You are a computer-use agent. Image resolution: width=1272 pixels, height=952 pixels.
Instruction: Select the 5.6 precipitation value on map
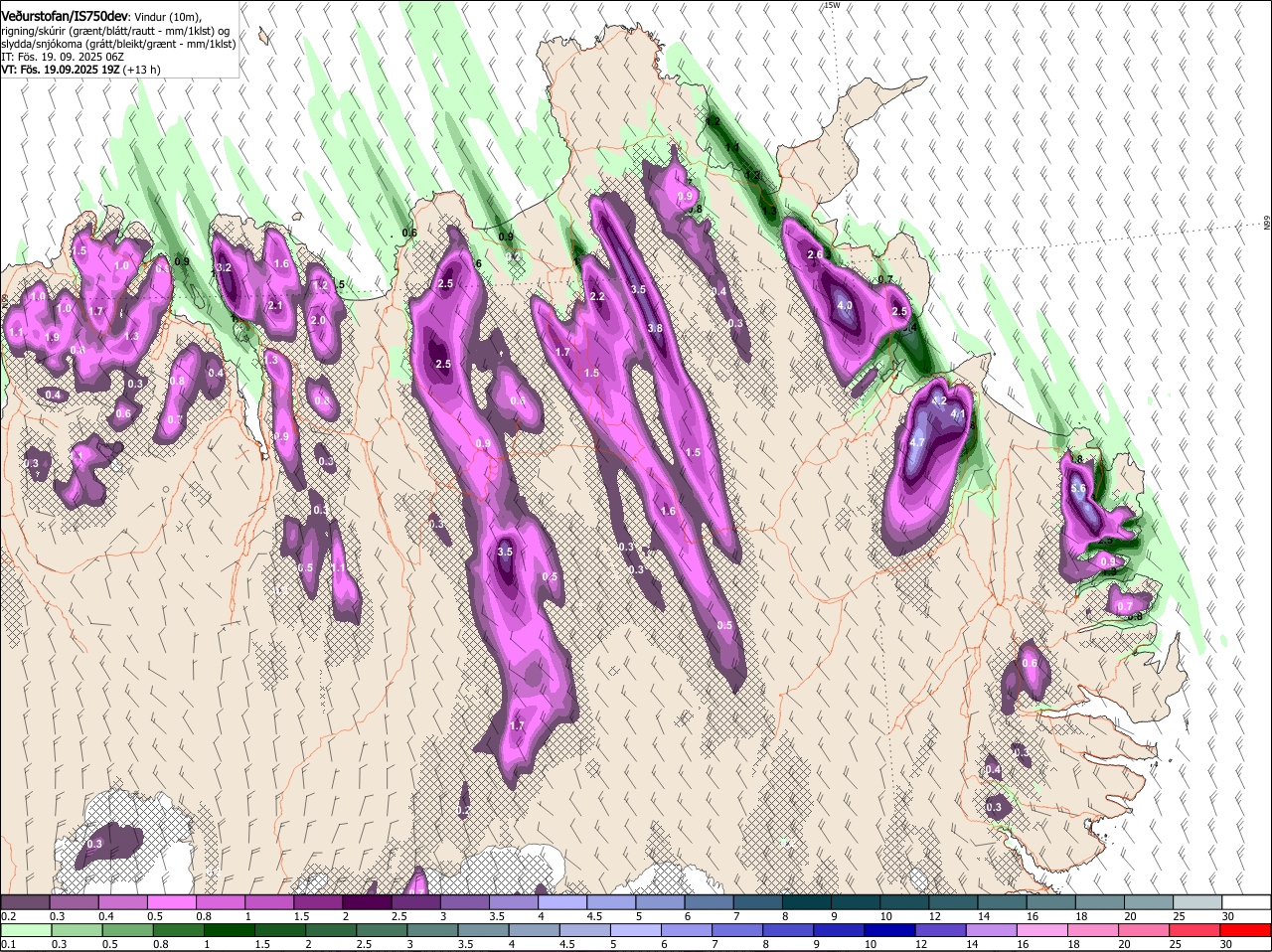tap(1078, 488)
